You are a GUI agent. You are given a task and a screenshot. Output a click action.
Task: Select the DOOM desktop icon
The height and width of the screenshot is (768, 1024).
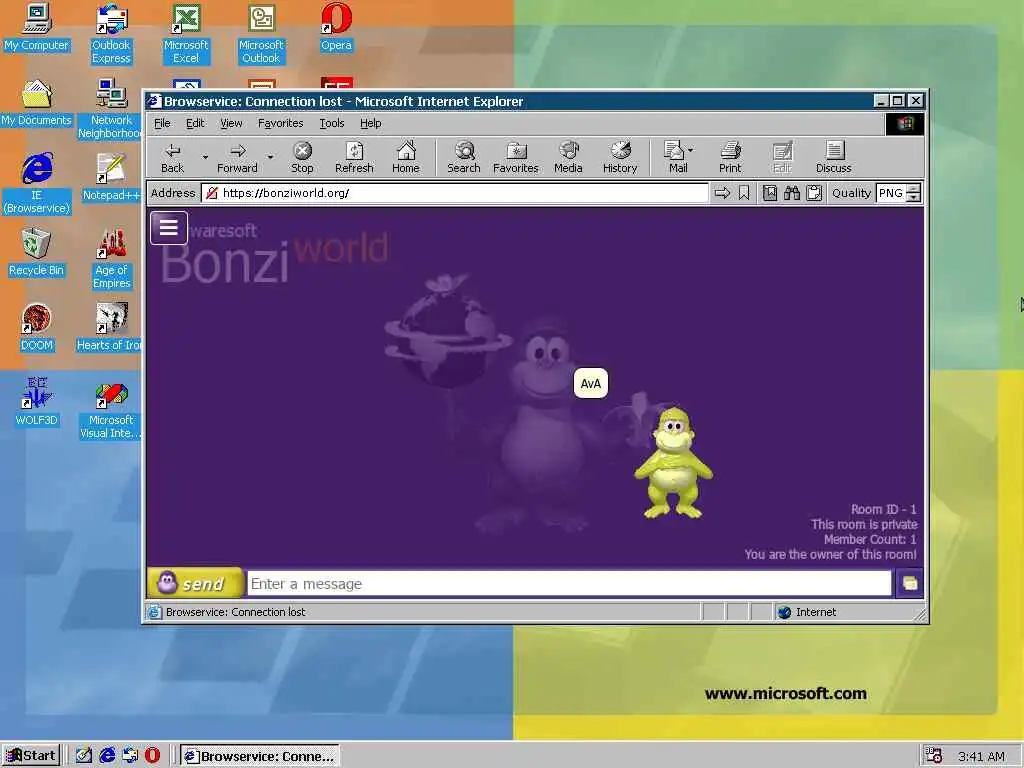coord(37,327)
